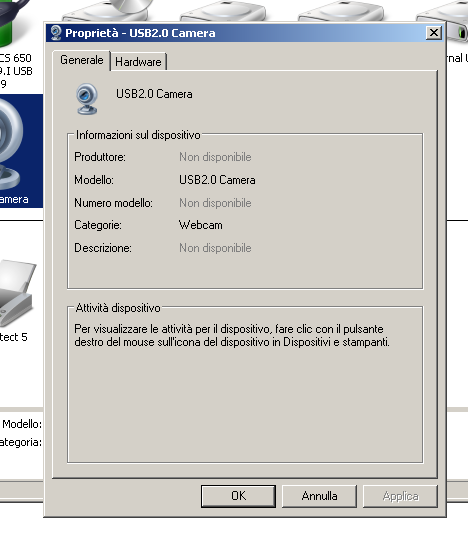
Task: Cancel via the Annulla button
Action: point(319,496)
